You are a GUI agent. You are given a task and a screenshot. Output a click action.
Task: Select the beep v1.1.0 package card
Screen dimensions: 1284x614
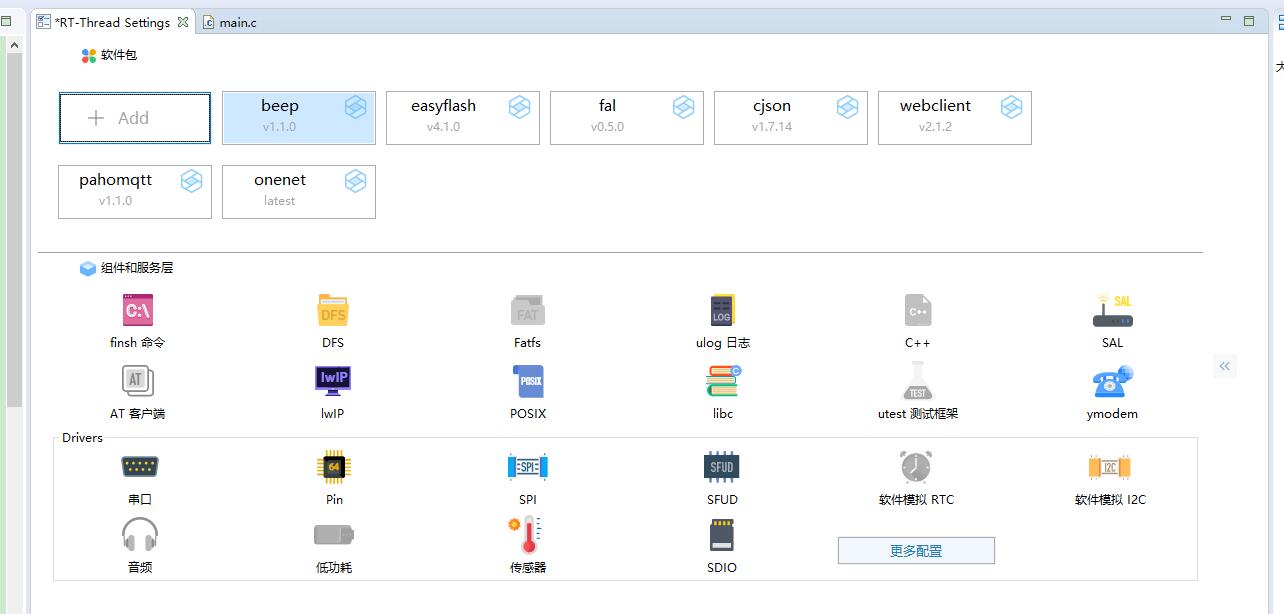click(x=299, y=118)
